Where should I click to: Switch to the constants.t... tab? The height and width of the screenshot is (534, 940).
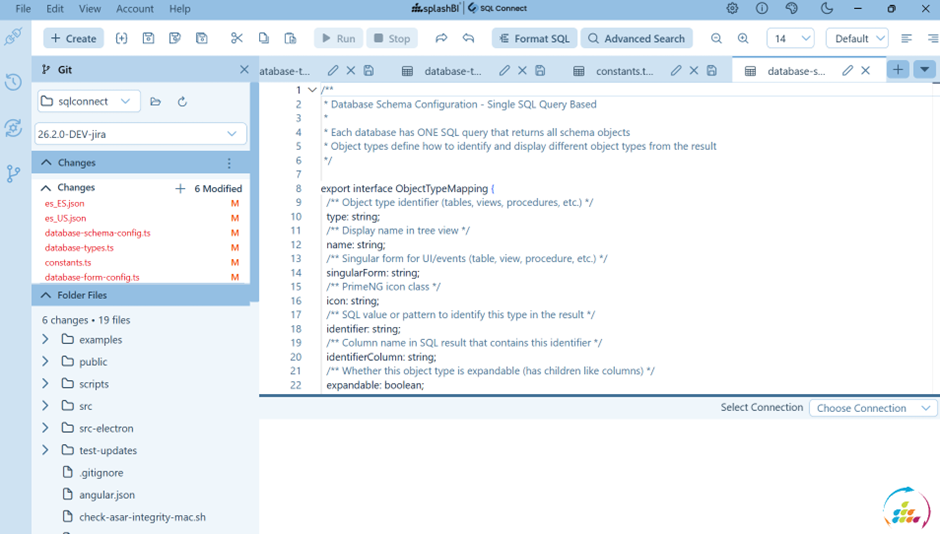624,71
